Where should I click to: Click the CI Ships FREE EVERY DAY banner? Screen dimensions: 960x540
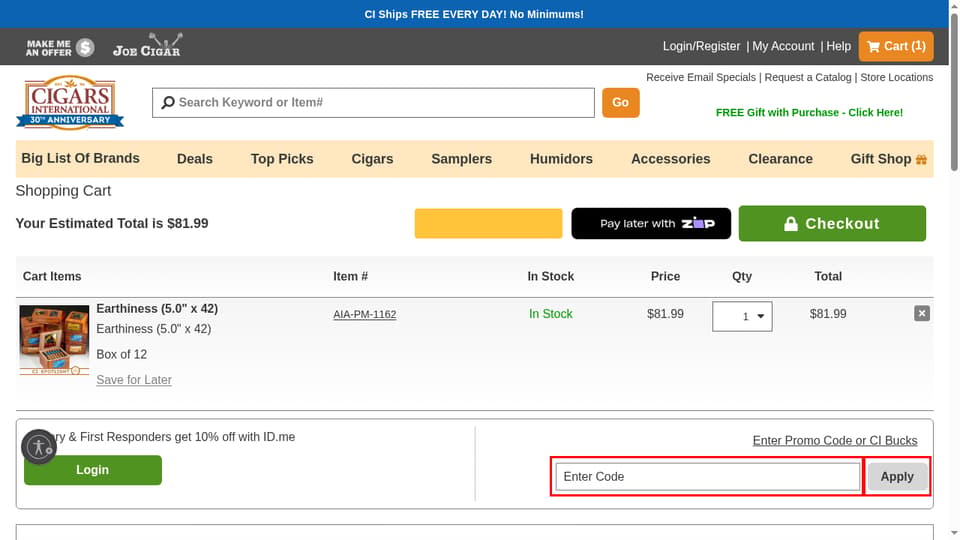click(474, 14)
